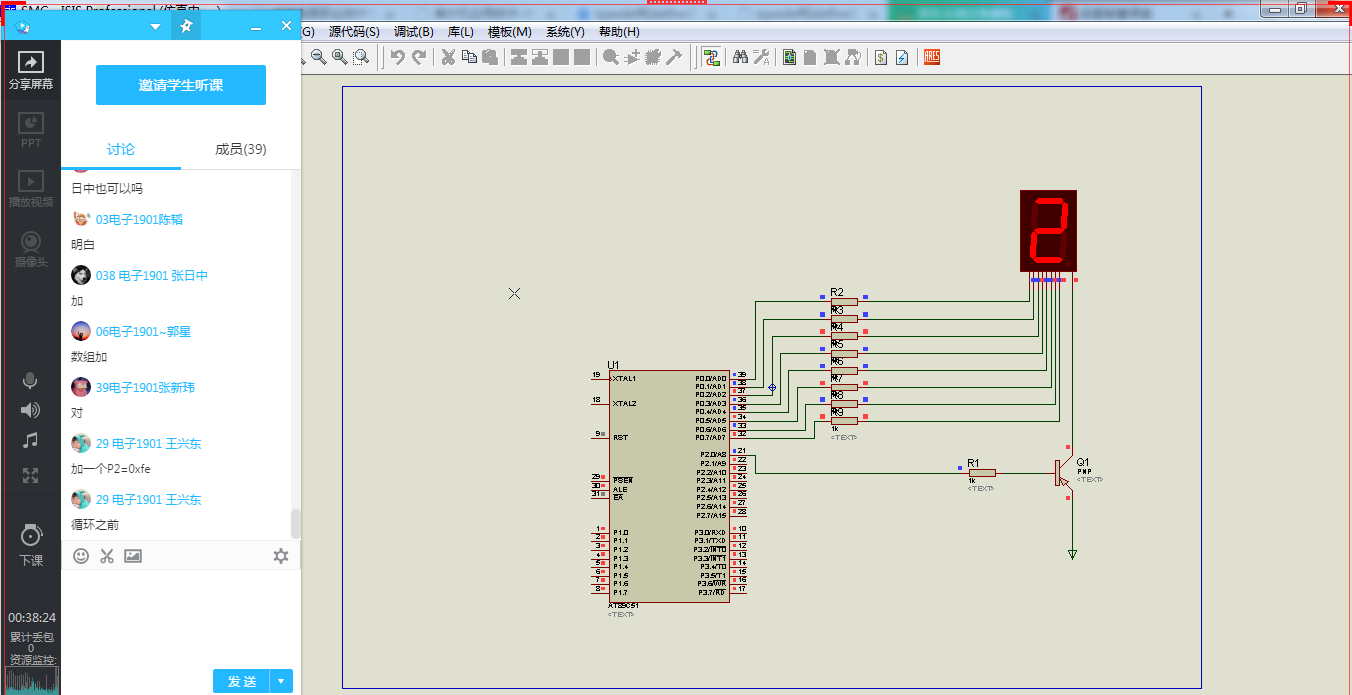Click the zoom out magnifier icon
The width and height of the screenshot is (1352, 695).
pos(319,58)
